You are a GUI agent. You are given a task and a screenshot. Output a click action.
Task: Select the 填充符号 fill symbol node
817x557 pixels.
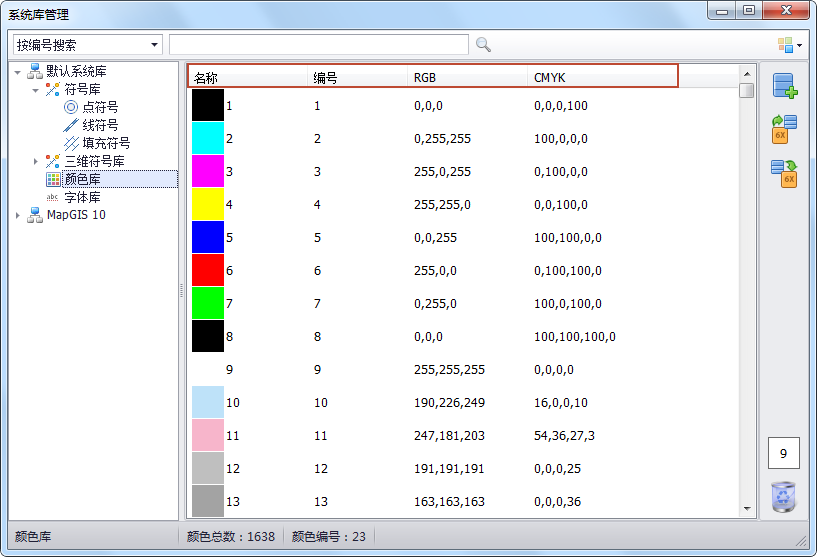tap(105, 143)
